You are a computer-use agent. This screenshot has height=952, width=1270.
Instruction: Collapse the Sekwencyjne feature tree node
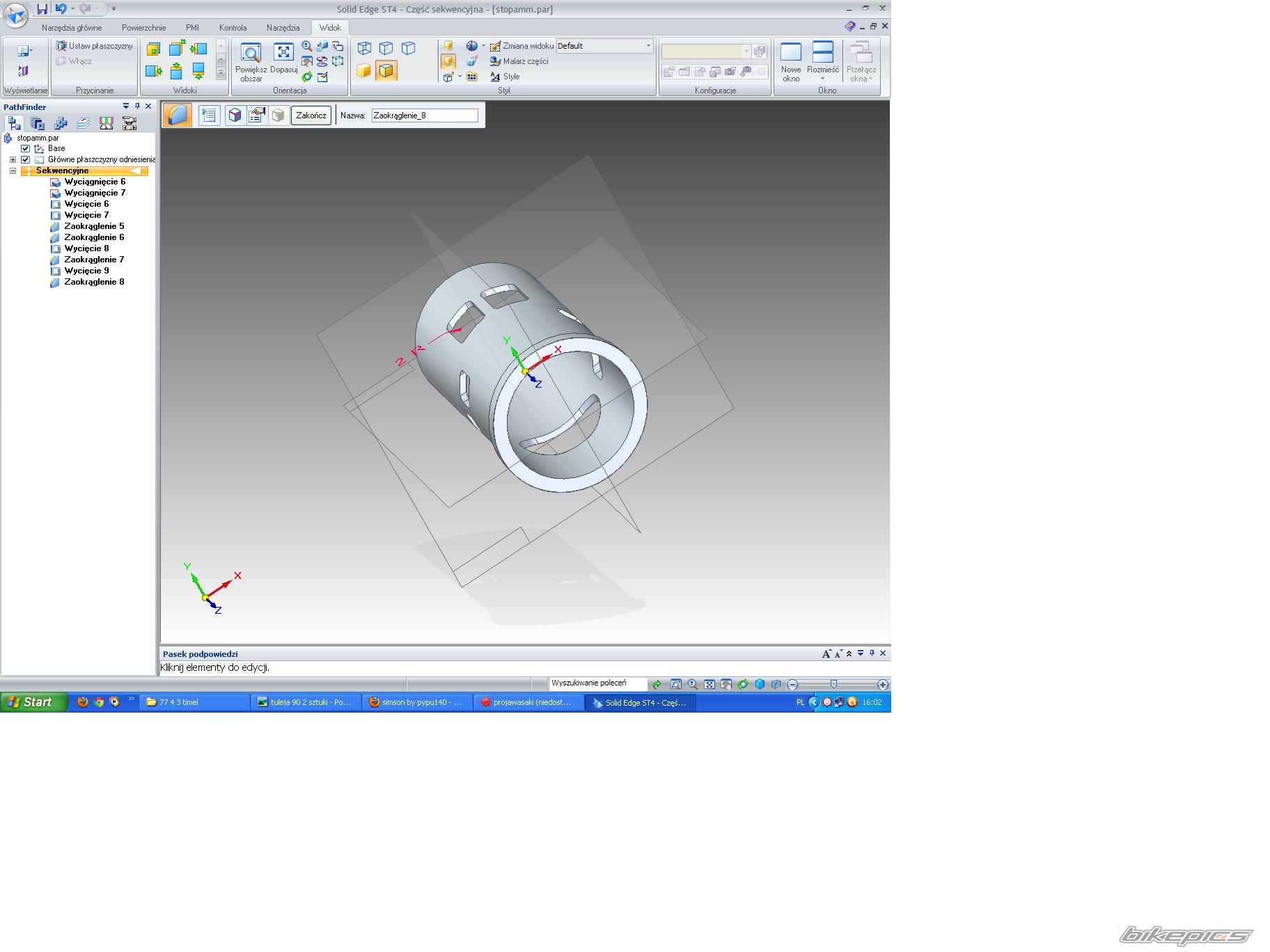click(13, 170)
